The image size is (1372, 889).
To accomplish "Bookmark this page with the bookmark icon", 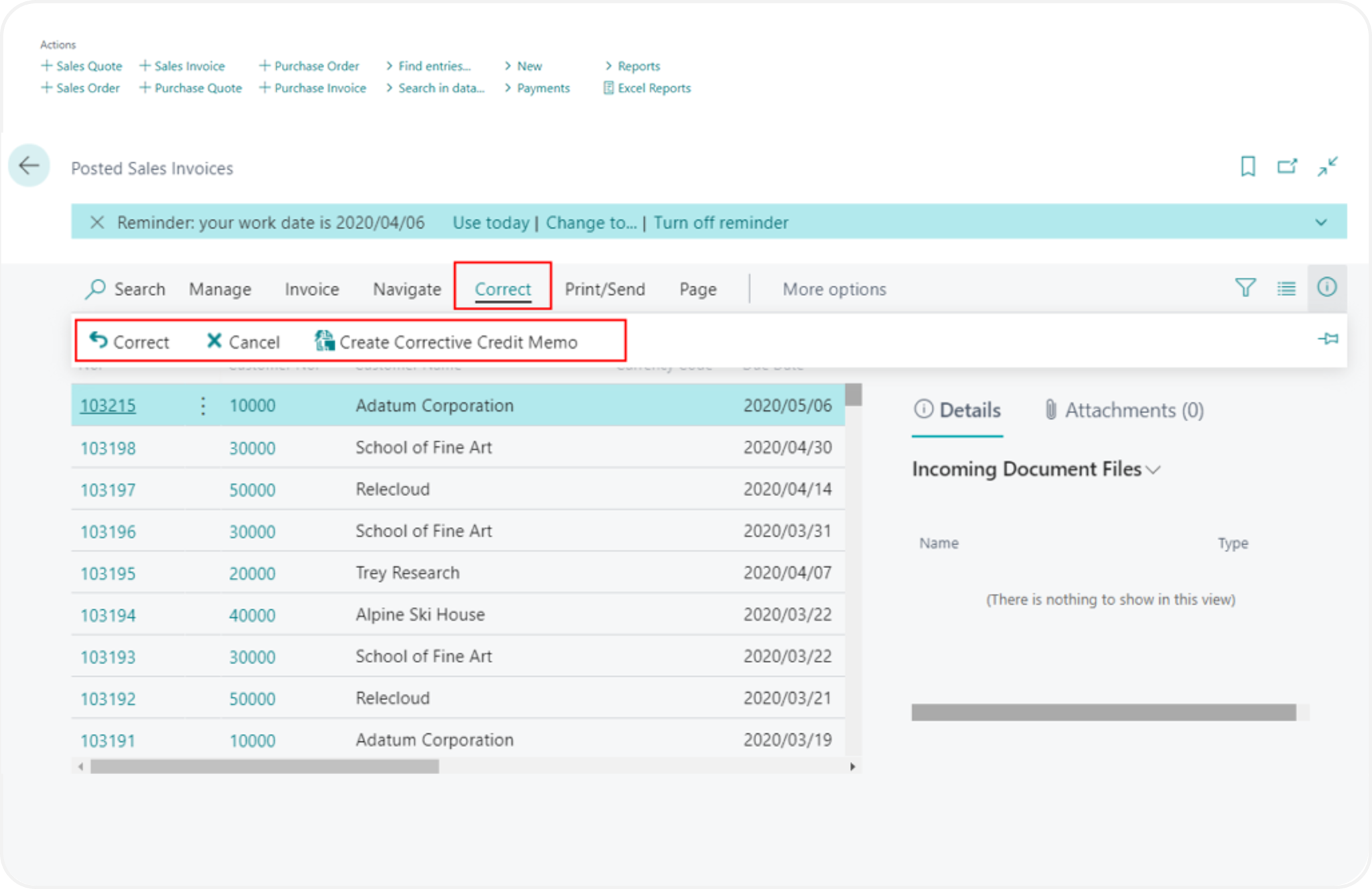I will coord(1247,166).
